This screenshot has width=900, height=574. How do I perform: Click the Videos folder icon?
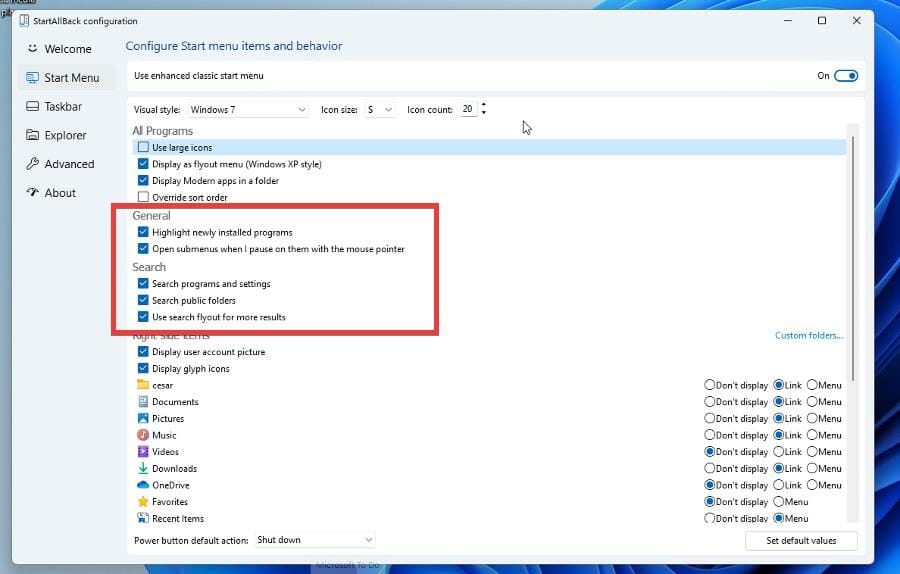coord(143,452)
